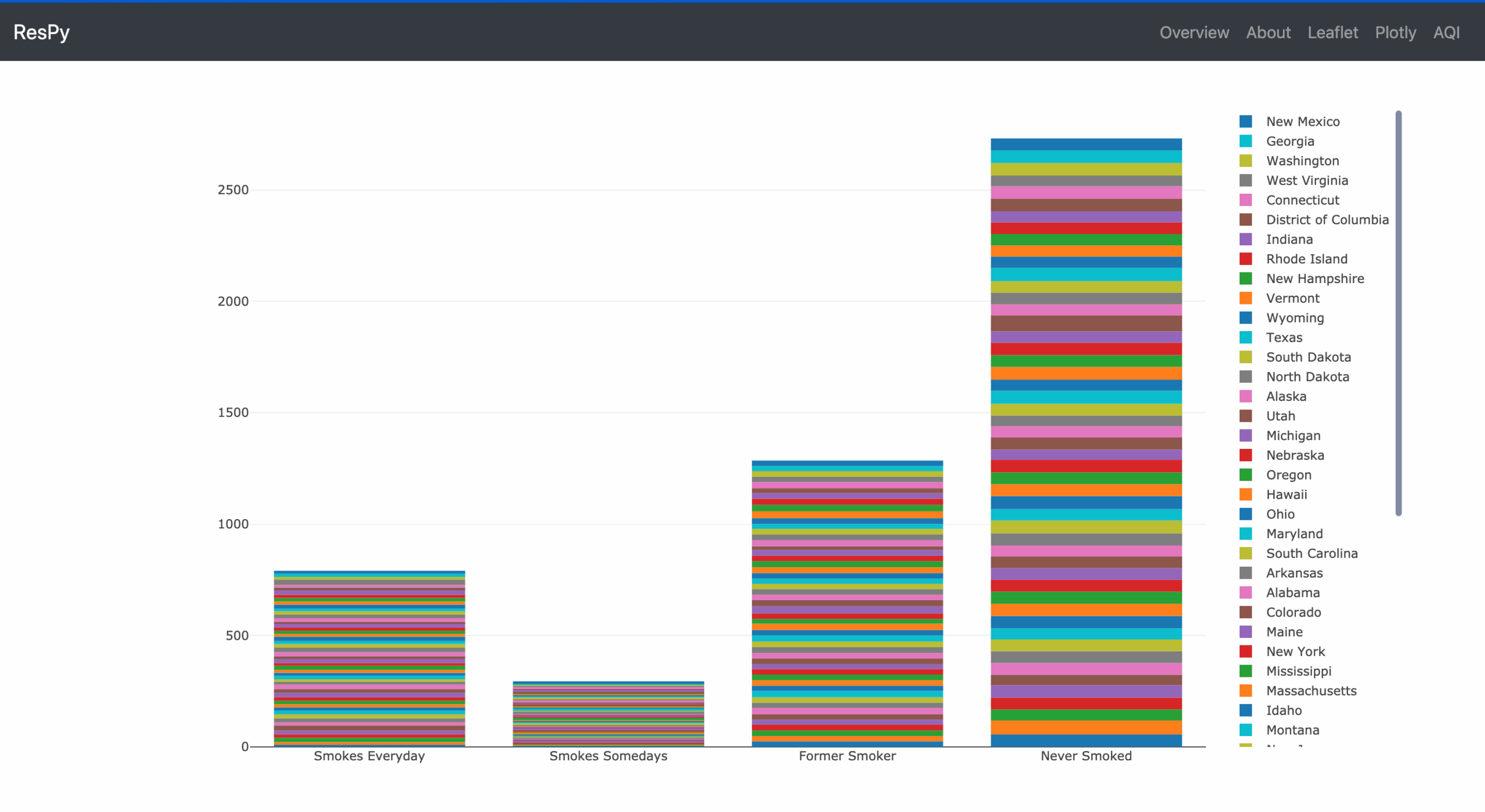Open the About page
Screen dimensions: 1485x812
(x=1269, y=32)
